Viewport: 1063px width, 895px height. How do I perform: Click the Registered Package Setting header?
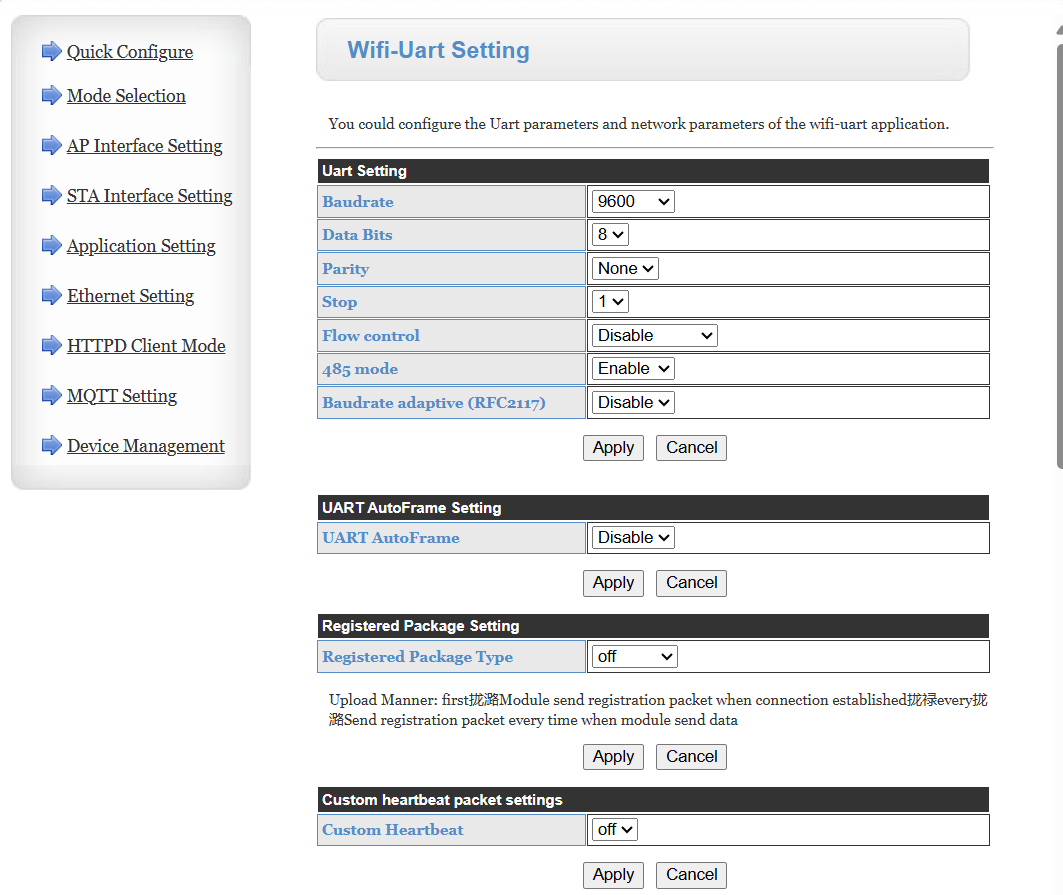coord(653,626)
